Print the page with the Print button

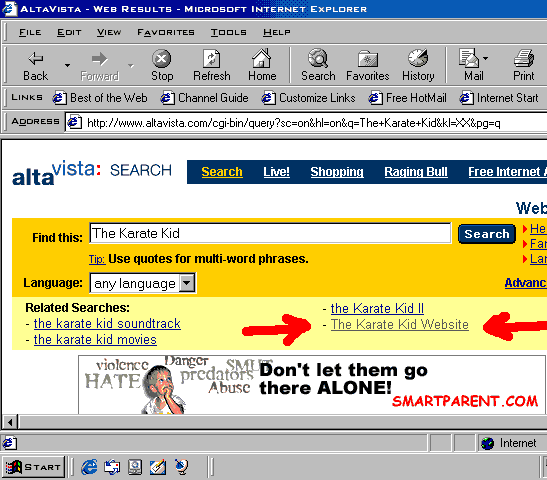(524, 66)
